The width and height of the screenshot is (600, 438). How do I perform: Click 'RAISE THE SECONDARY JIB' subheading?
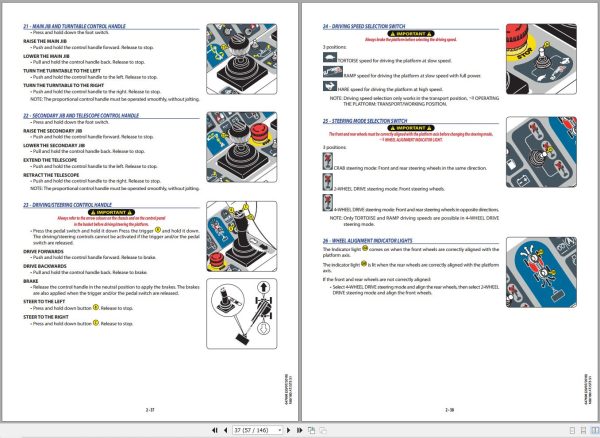click(x=52, y=130)
